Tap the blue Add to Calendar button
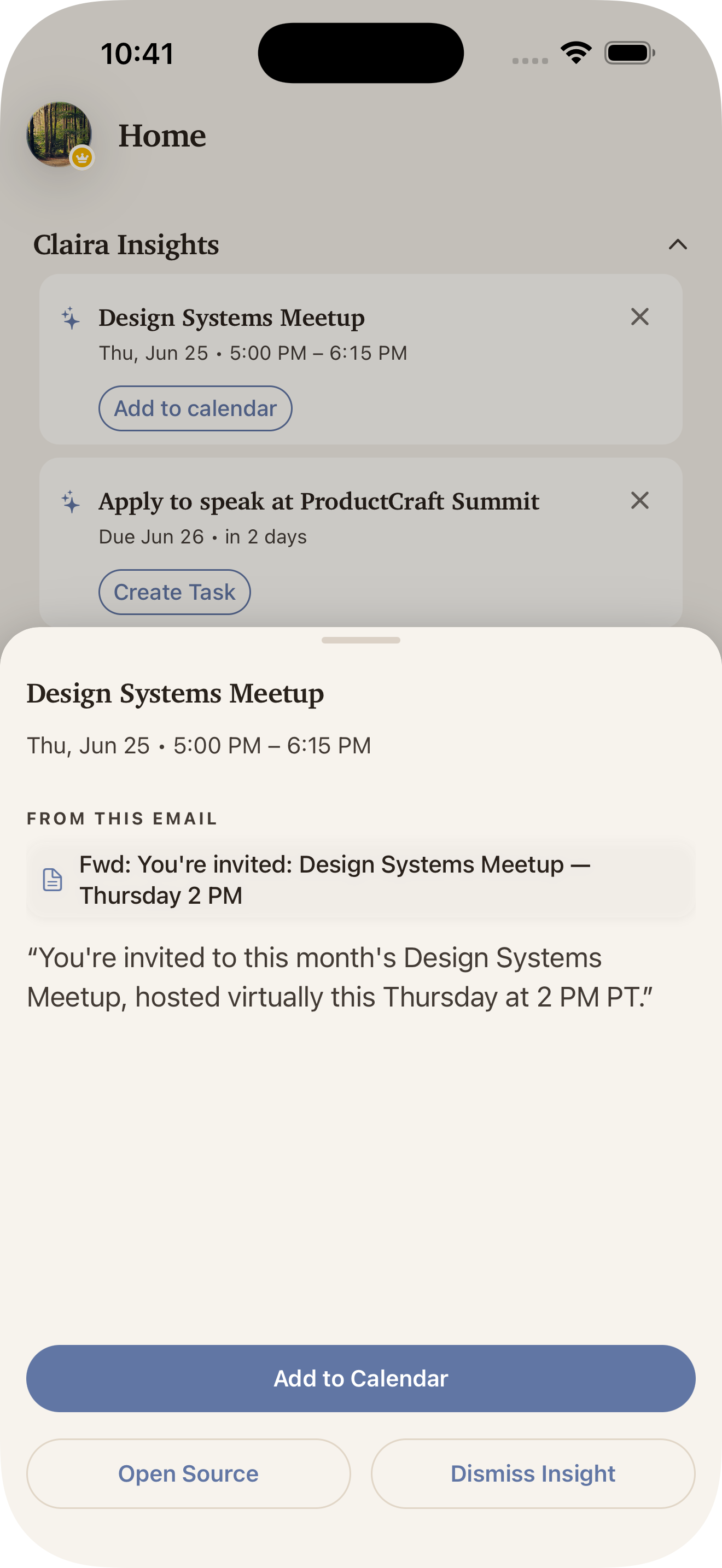The width and height of the screenshot is (722, 1568). click(361, 1378)
